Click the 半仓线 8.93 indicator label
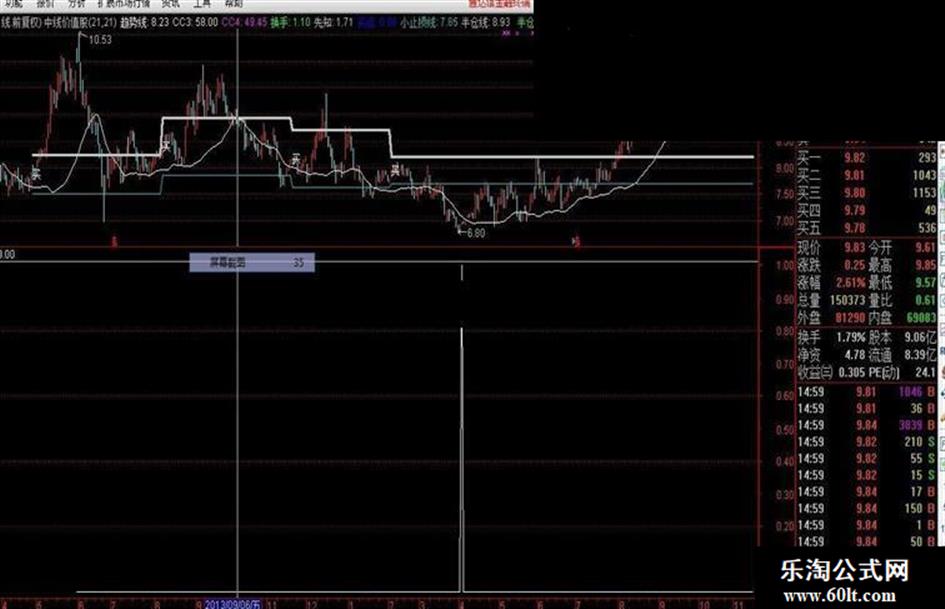 (486, 23)
